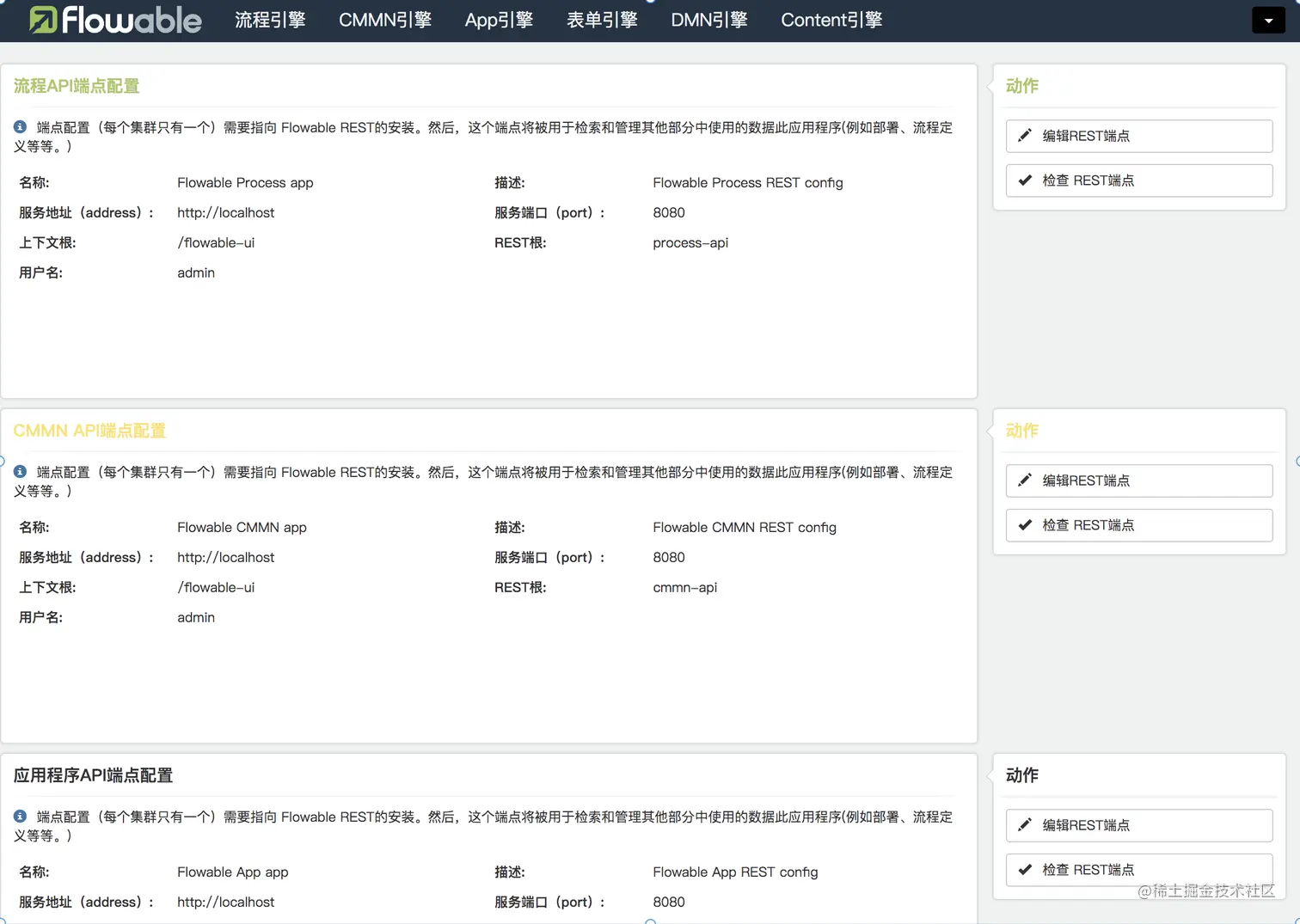Click 动作 heading beside 流程API panel

tap(1022, 86)
